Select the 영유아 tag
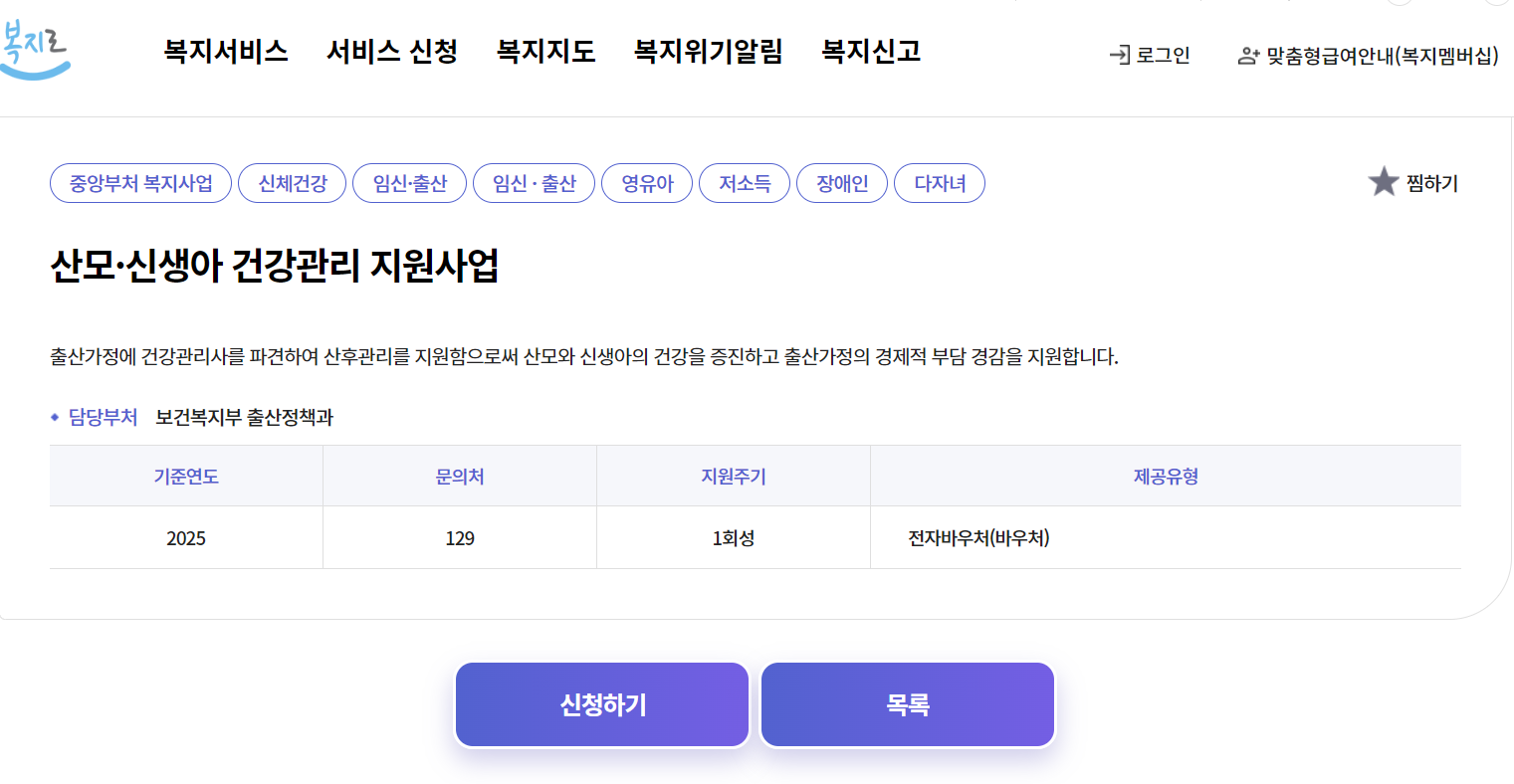This screenshot has height=784, width=1514. (647, 182)
